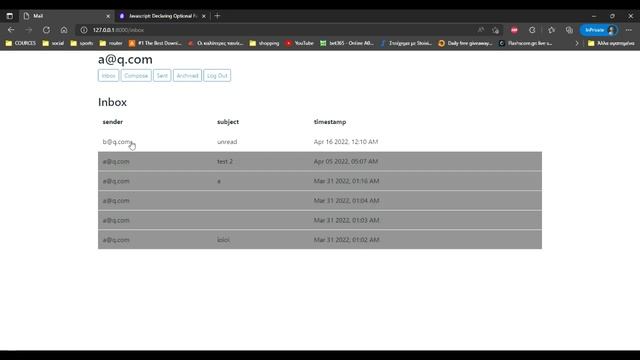Click the Inbox button
Screen dimensions: 640x360
108,76
